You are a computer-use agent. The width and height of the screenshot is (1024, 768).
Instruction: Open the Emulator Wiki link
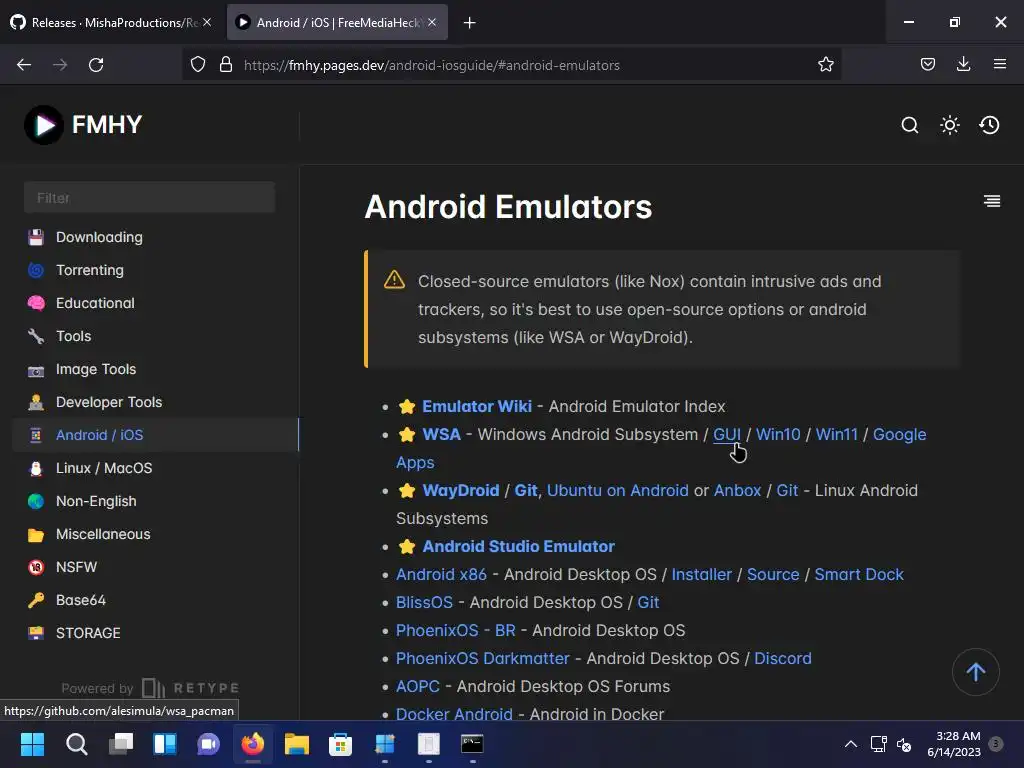tap(477, 406)
